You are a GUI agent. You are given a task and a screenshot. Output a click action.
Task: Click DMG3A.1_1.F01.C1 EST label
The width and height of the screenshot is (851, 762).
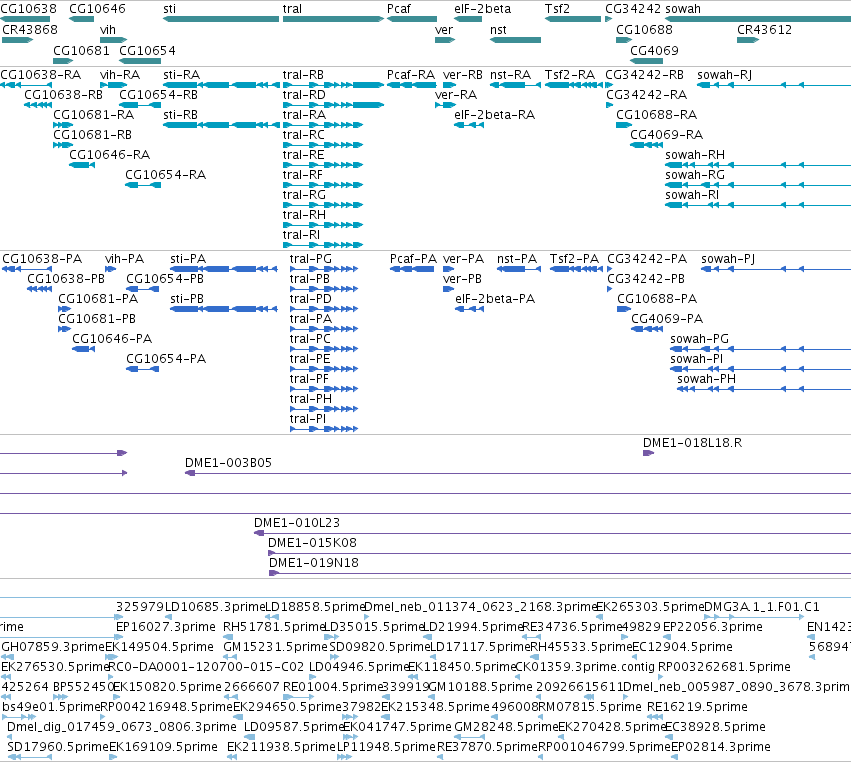click(761, 607)
